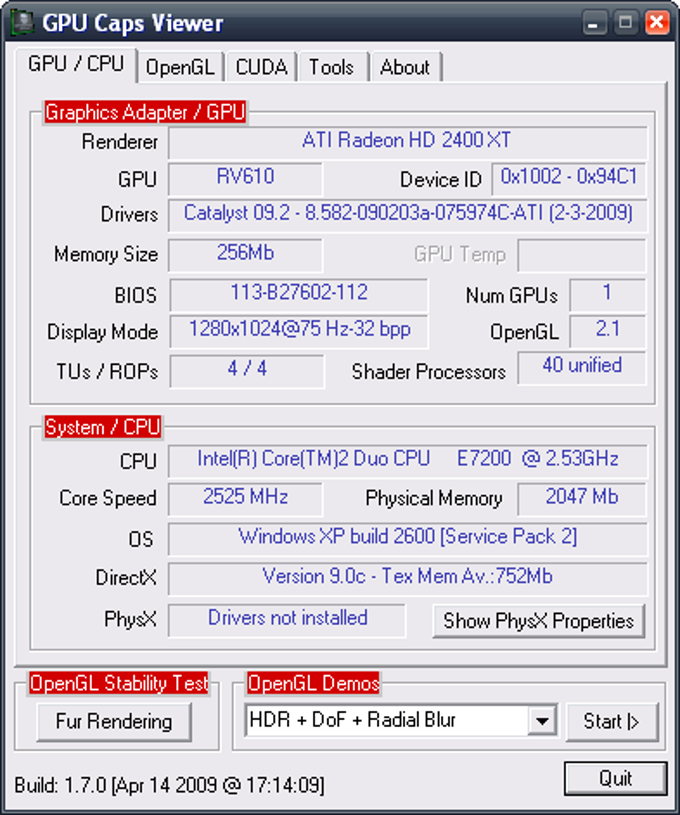
Task: Click the Renderer field ATI Radeon HD 2400 XT
Action: pos(408,142)
